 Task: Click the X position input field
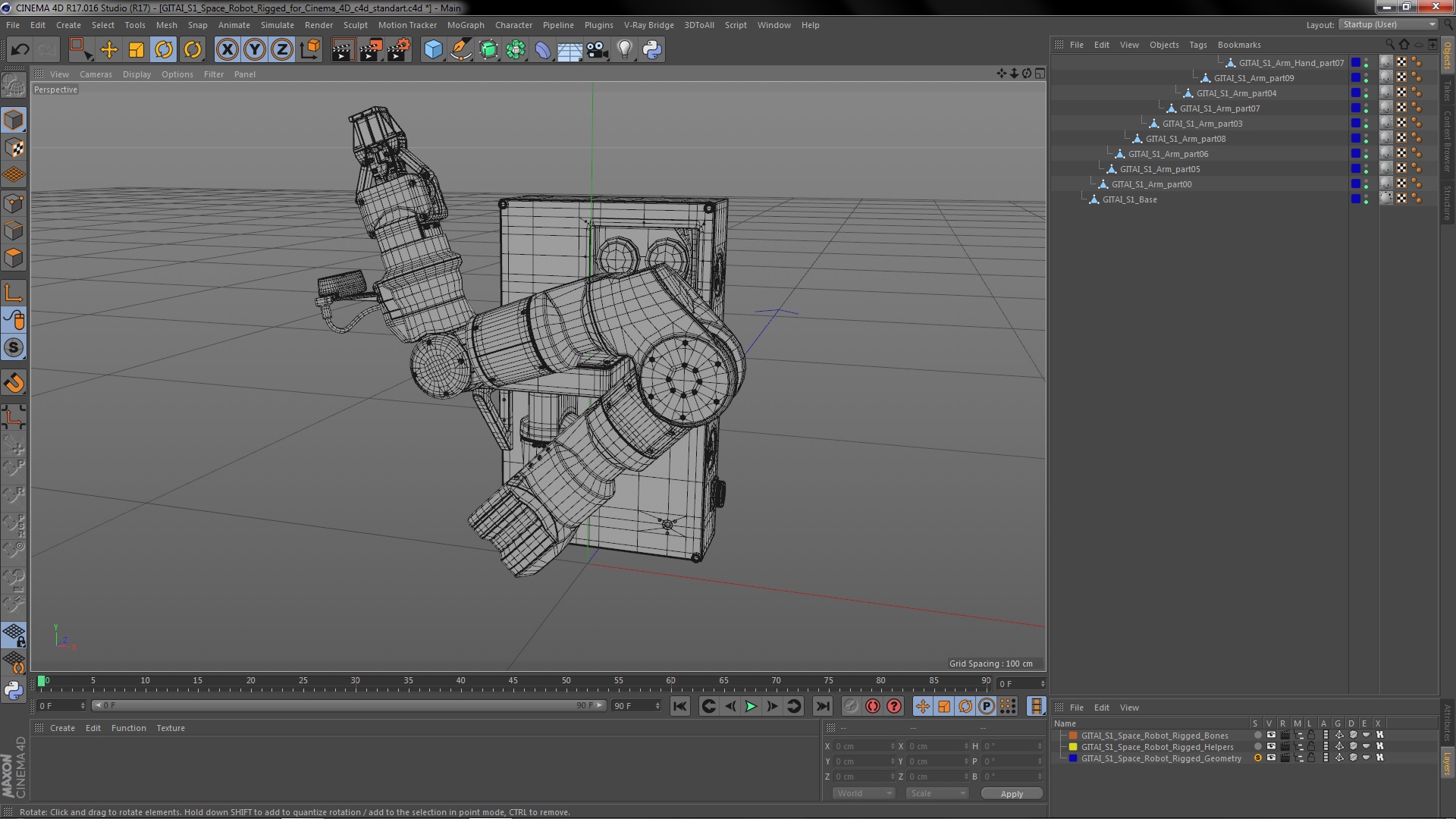point(864,746)
